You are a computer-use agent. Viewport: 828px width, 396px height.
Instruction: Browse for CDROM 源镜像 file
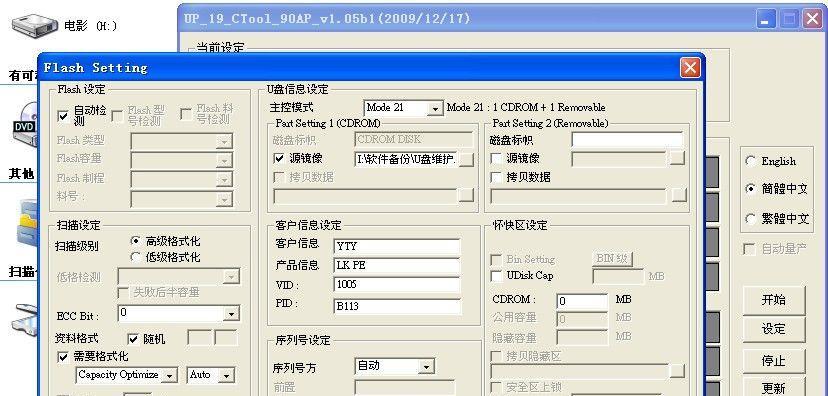[x=466, y=159]
